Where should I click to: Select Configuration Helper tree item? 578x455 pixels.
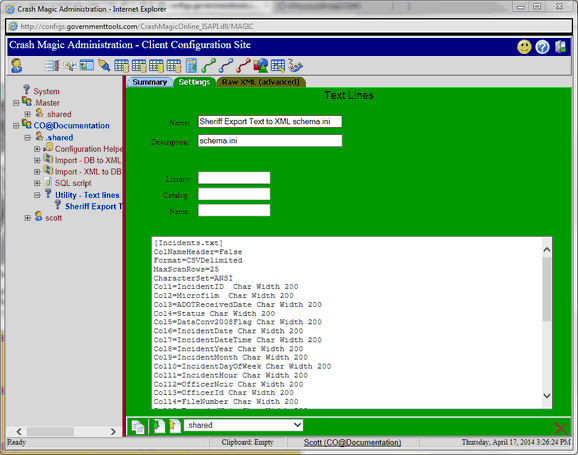(x=88, y=149)
